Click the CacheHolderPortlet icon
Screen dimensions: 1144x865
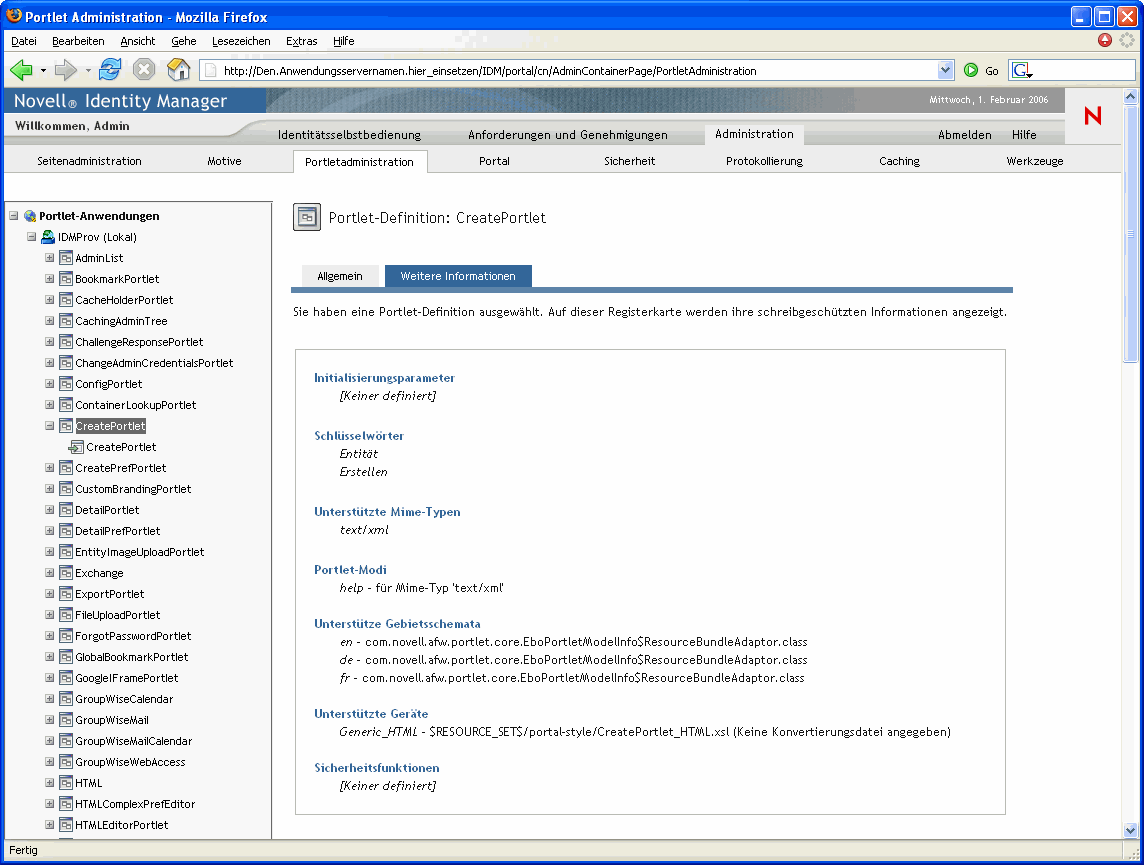click(66, 300)
